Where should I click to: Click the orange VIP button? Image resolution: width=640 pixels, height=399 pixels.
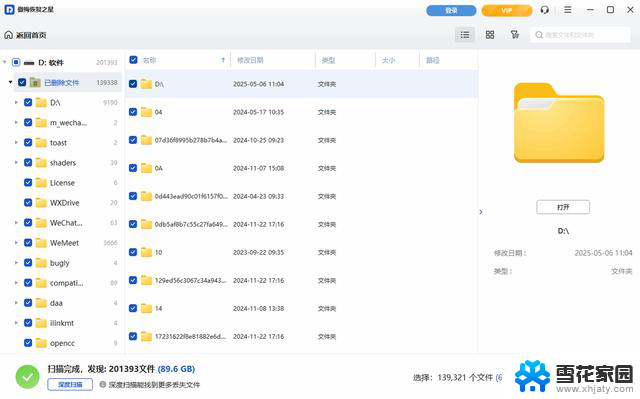[507, 10]
